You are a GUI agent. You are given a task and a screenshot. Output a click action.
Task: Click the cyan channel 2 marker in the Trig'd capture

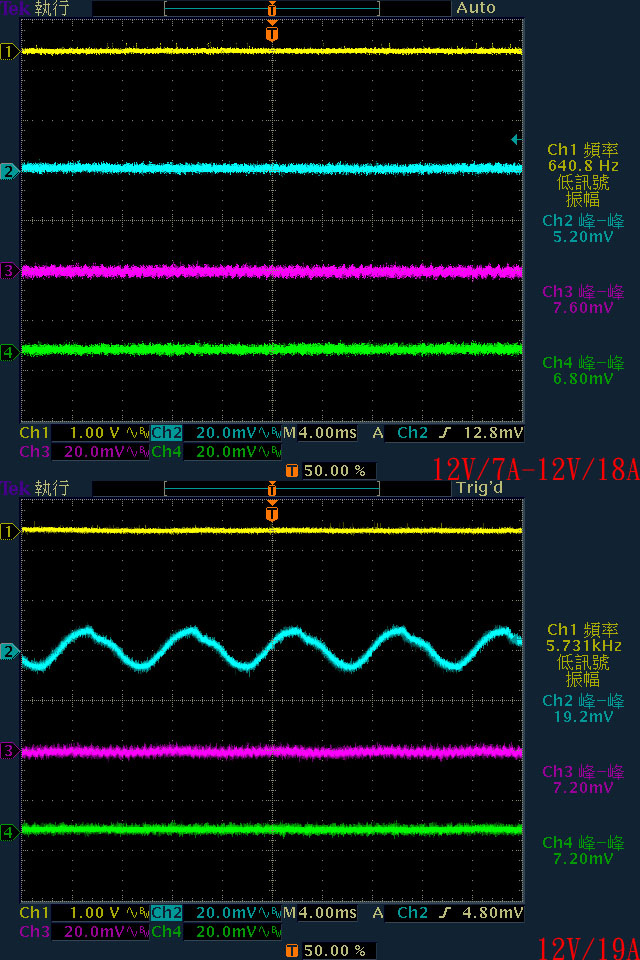click(9, 651)
